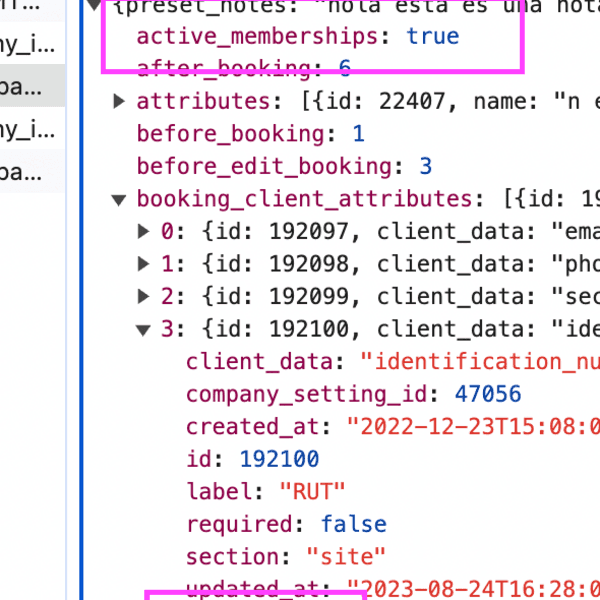Select the company_setting_id value 47056
600x600 pixels.
point(488,394)
